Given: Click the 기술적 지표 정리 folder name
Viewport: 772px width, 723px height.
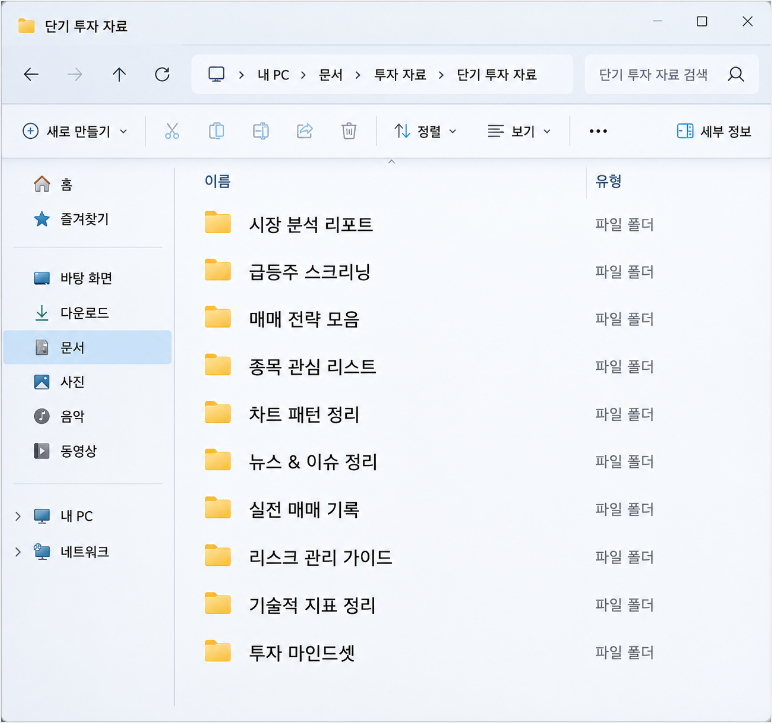Looking at the screenshot, I should point(312,605).
